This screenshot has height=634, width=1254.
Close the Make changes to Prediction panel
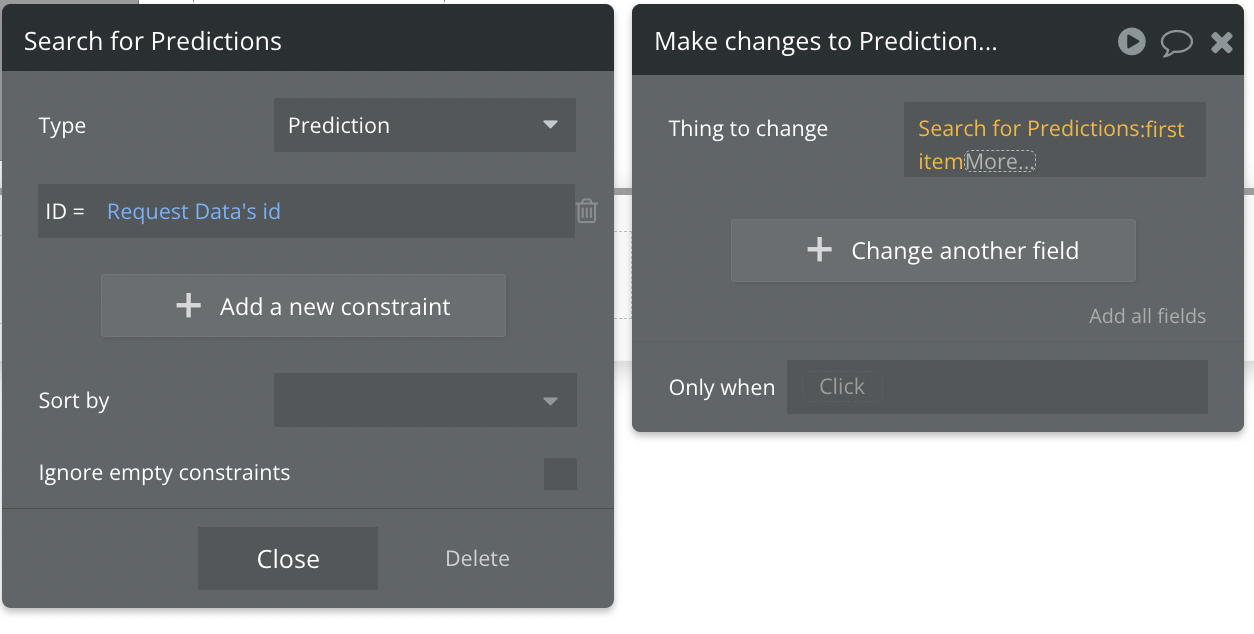tap(1221, 42)
